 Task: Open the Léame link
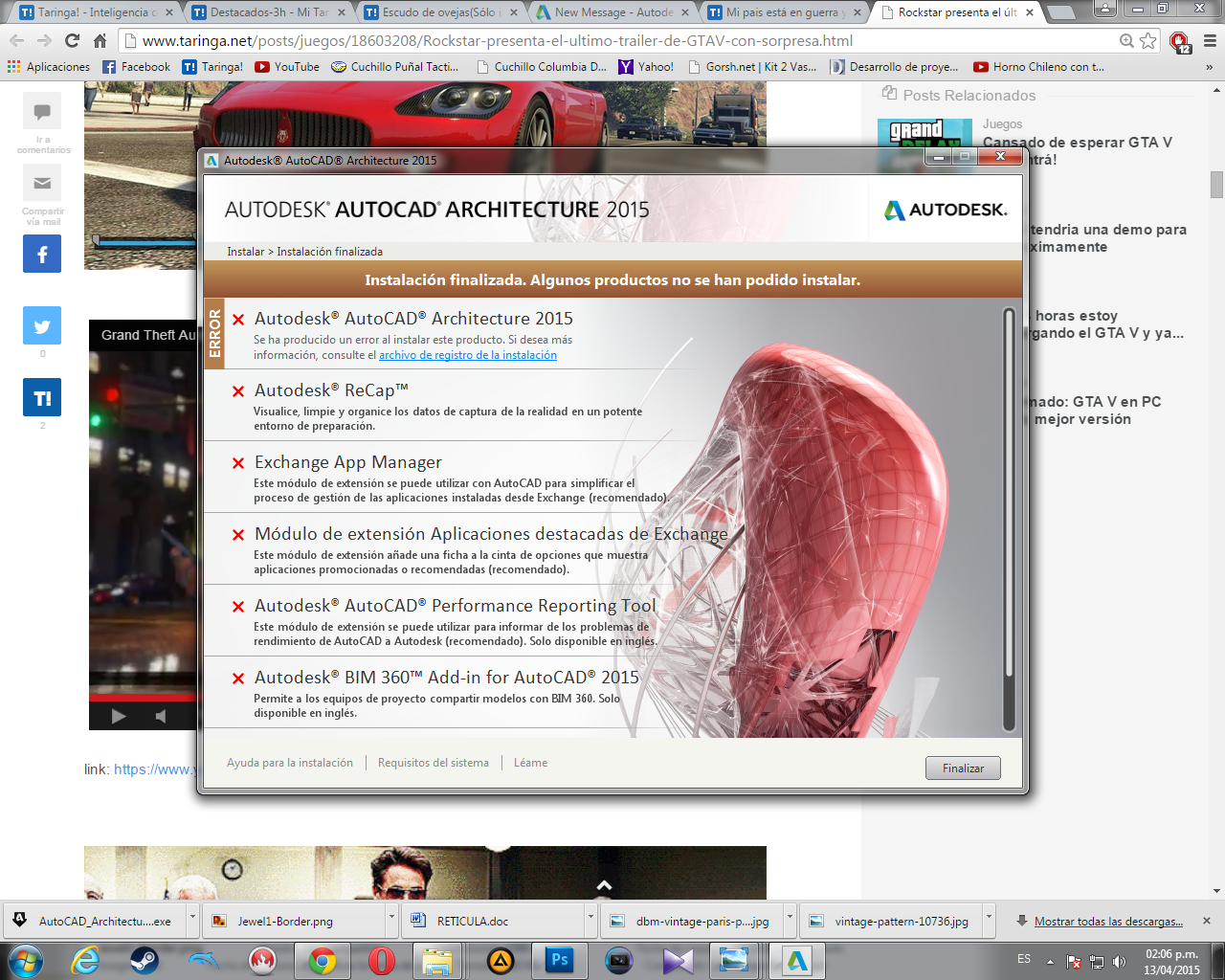point(531,763)
